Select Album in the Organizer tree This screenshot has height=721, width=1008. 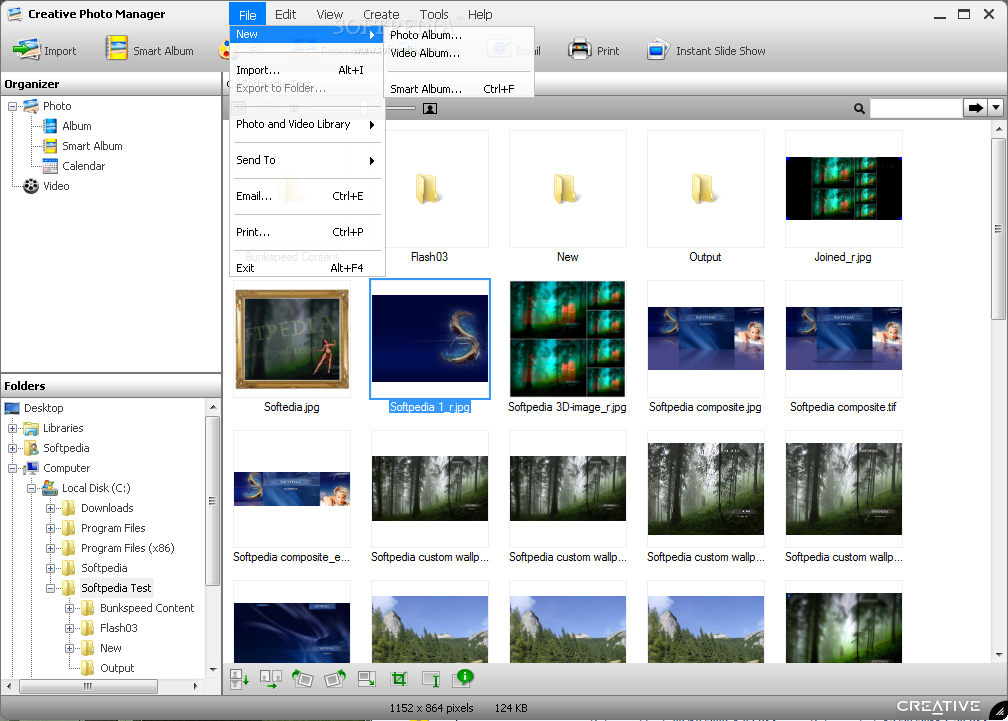tap(76, 126)
